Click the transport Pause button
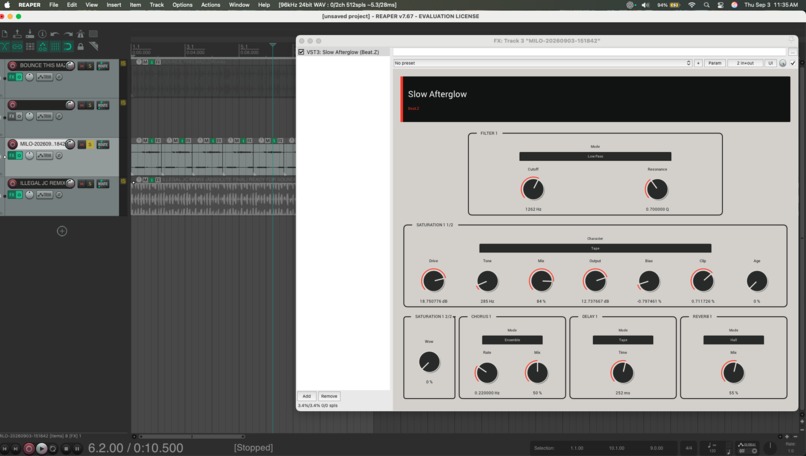 pos(77,449)
